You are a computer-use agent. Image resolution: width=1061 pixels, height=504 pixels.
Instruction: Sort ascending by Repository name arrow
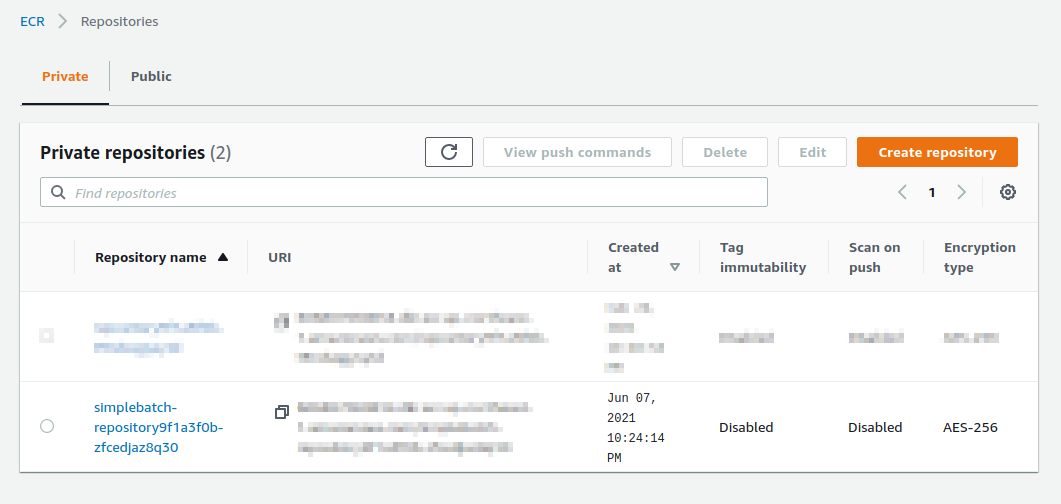point(223,257)
